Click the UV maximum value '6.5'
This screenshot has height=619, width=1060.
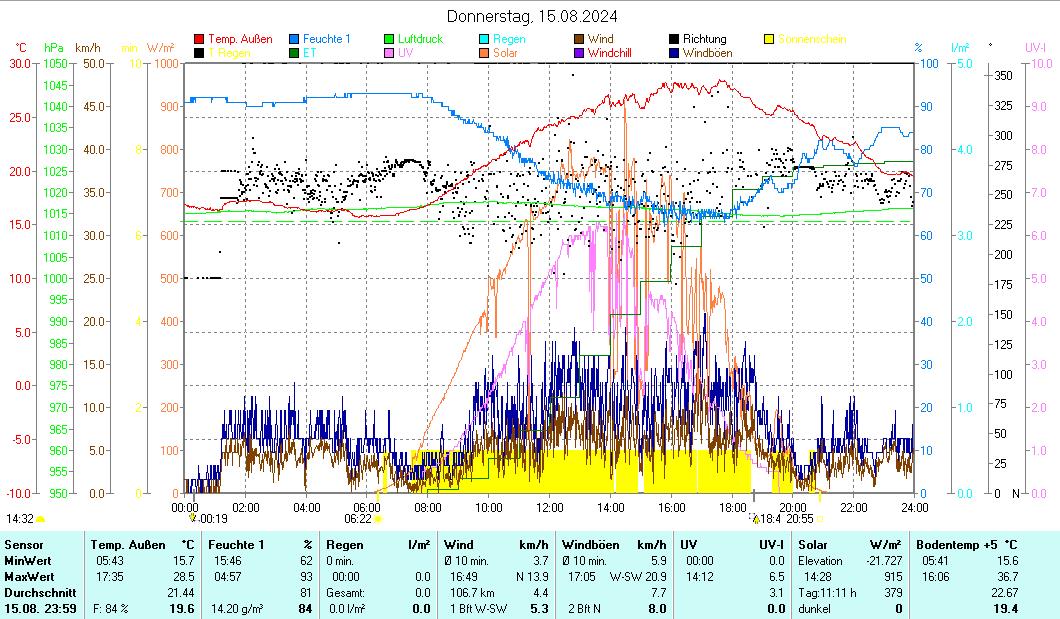coord(777,577)
